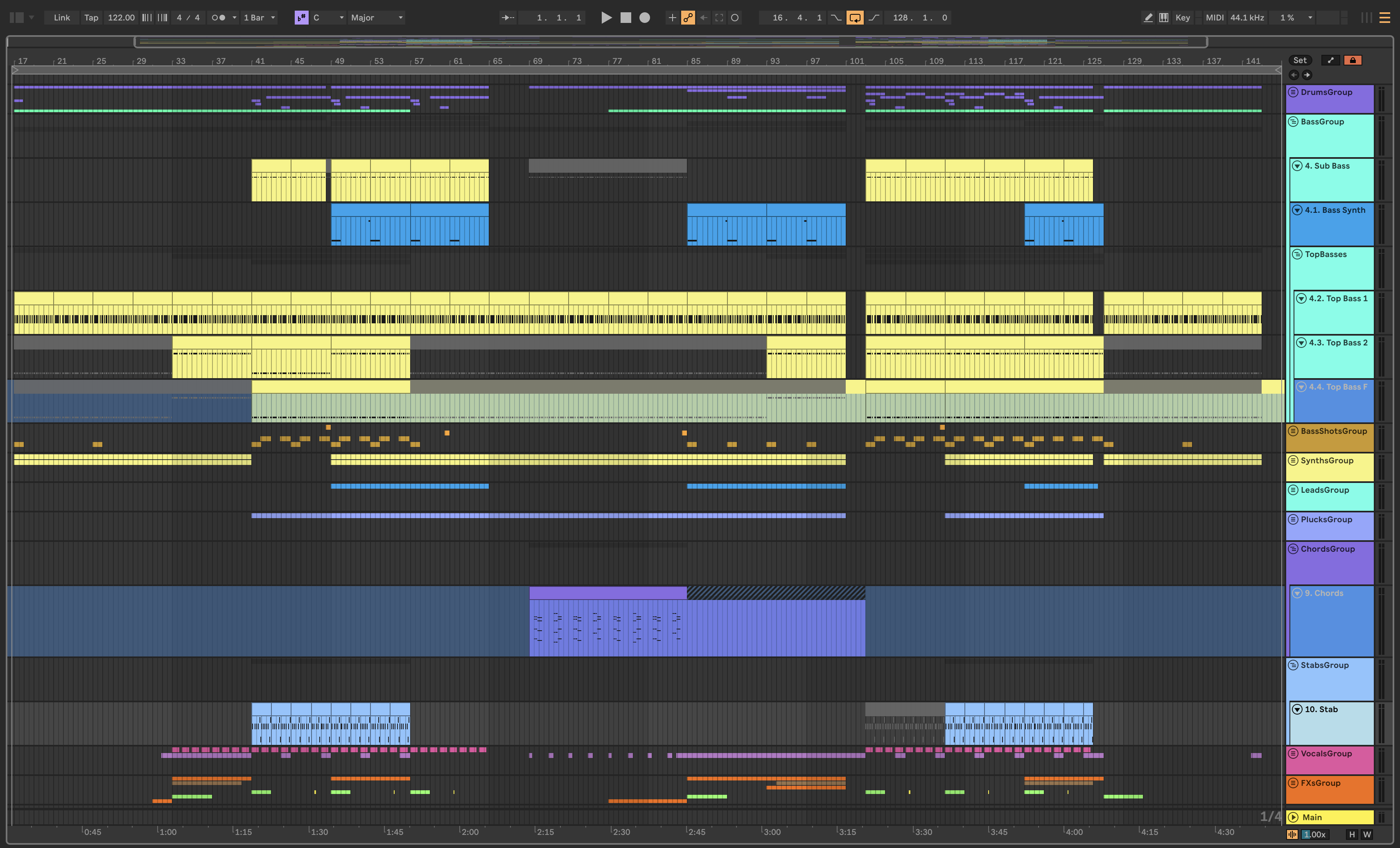The image size is (1400, 848).
Task: Toggle computer MIDI keyboard icon
Action: coord(1164,18)
